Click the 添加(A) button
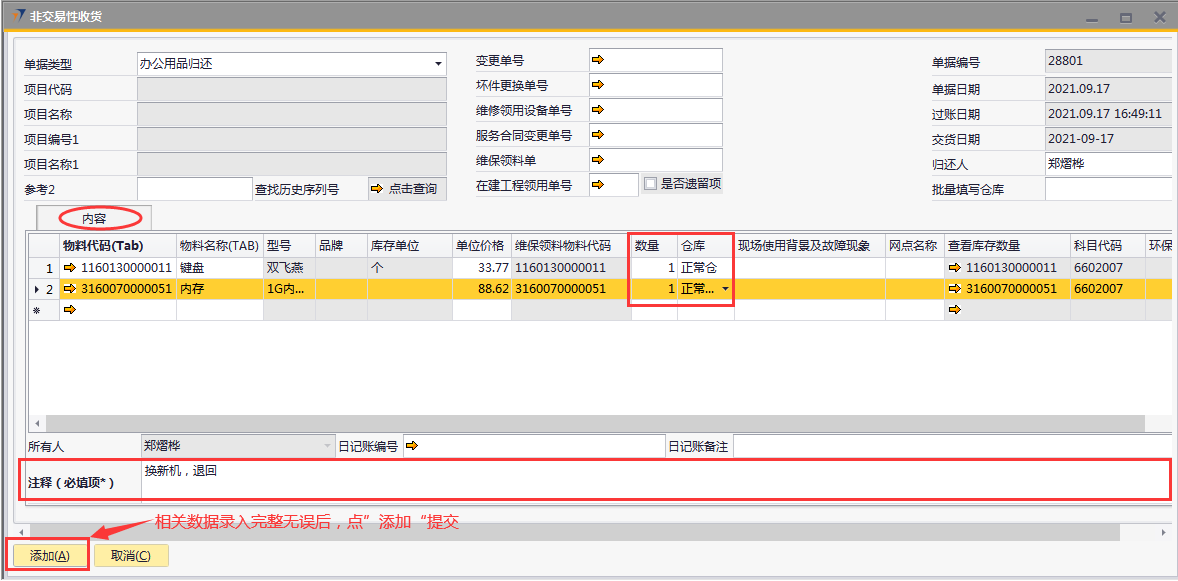This screenshot has width=1178, height=581. (50, 556)
